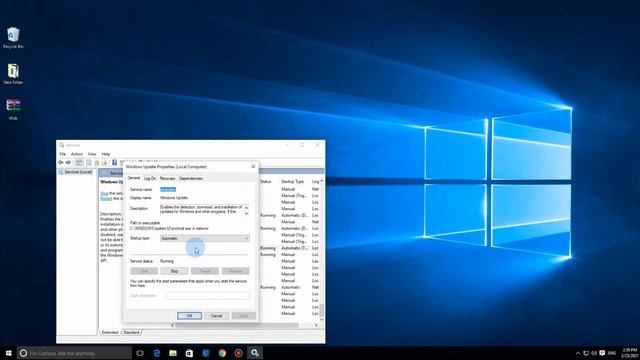Open the Recycle Bin desktop icon
The height and width of the screenshot is (360, 640).
click(13, 38)
